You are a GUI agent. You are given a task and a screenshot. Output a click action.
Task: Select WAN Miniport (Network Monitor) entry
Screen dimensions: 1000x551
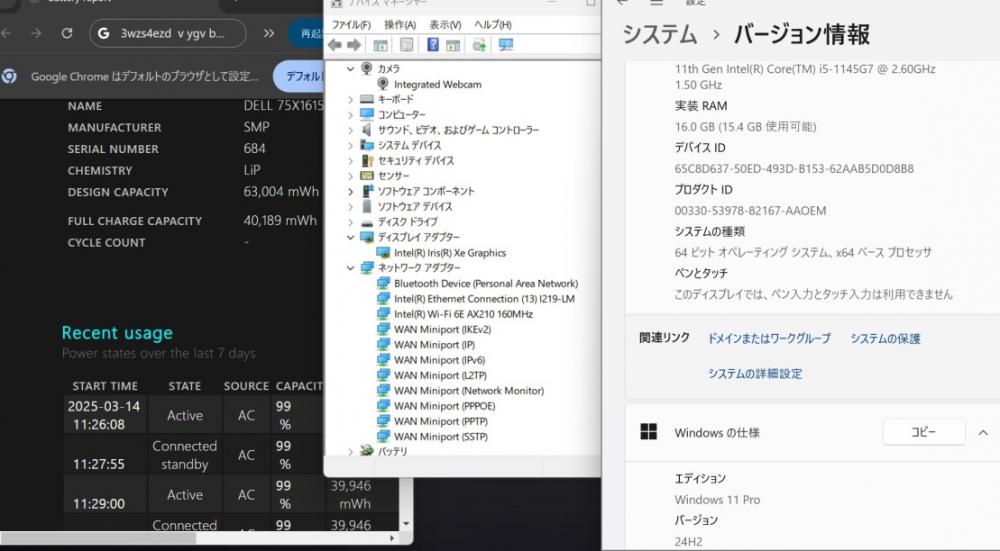pyautogui.click(x=469, y=390)
